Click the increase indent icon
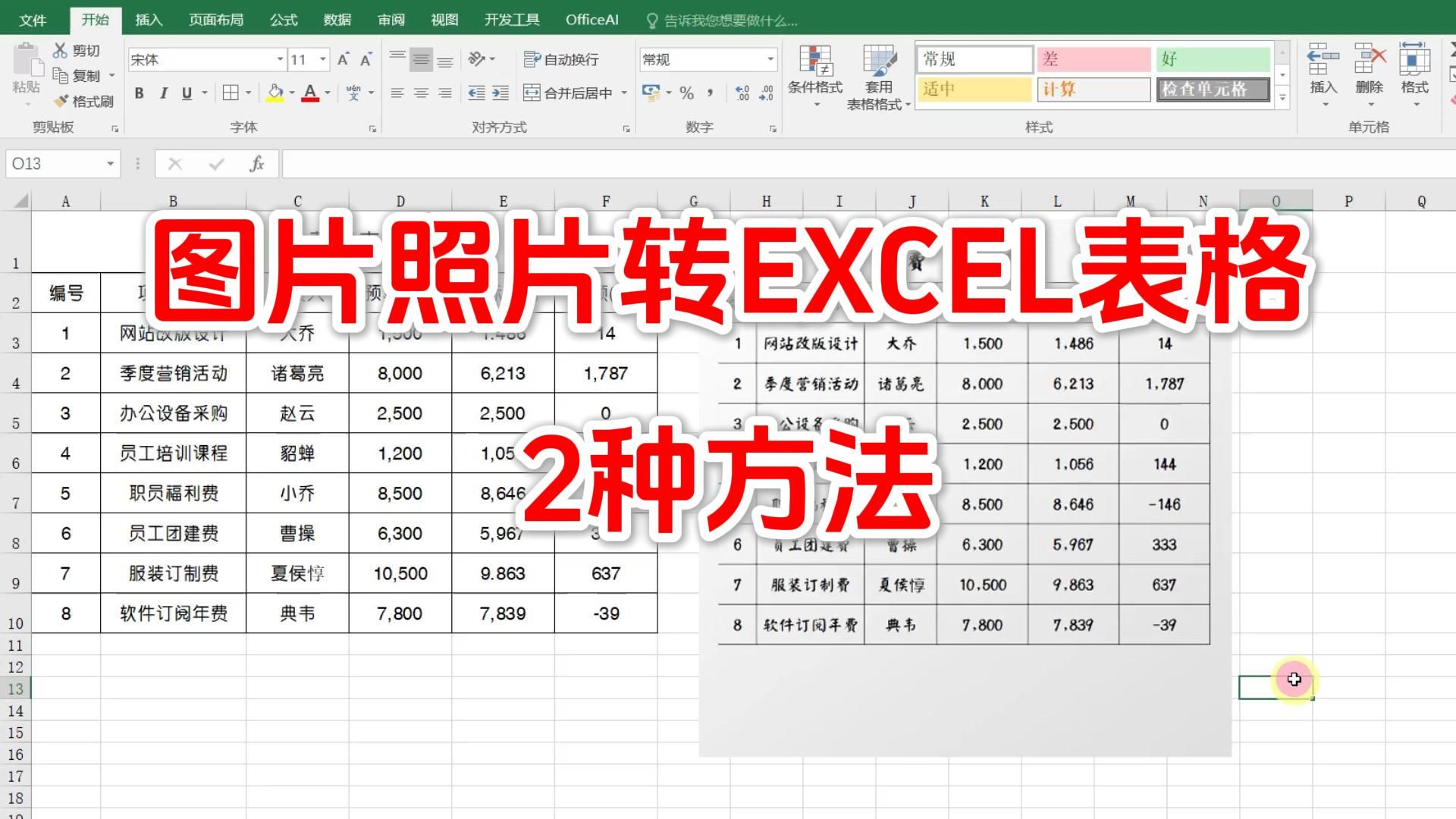Image resolution: width=1456 pixels, height=819 pixels. click(x=500, y=93)
